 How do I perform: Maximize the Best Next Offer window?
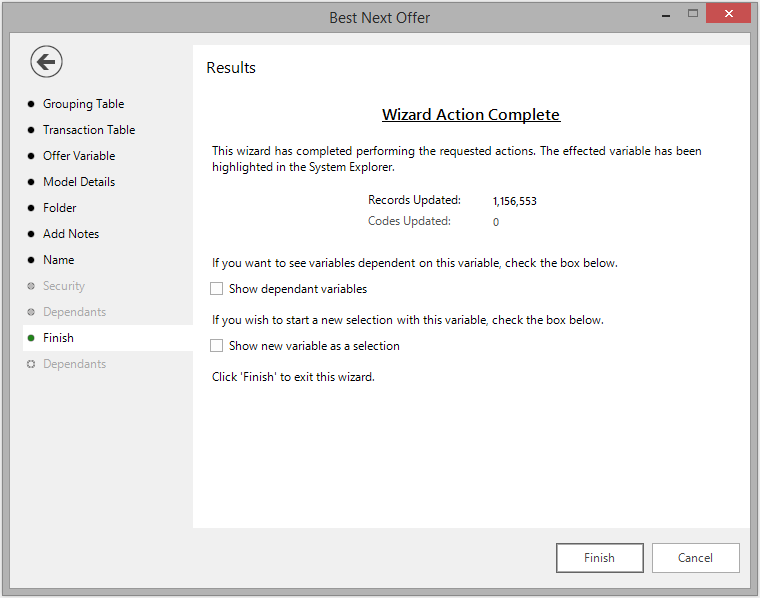tap(693, 14)
